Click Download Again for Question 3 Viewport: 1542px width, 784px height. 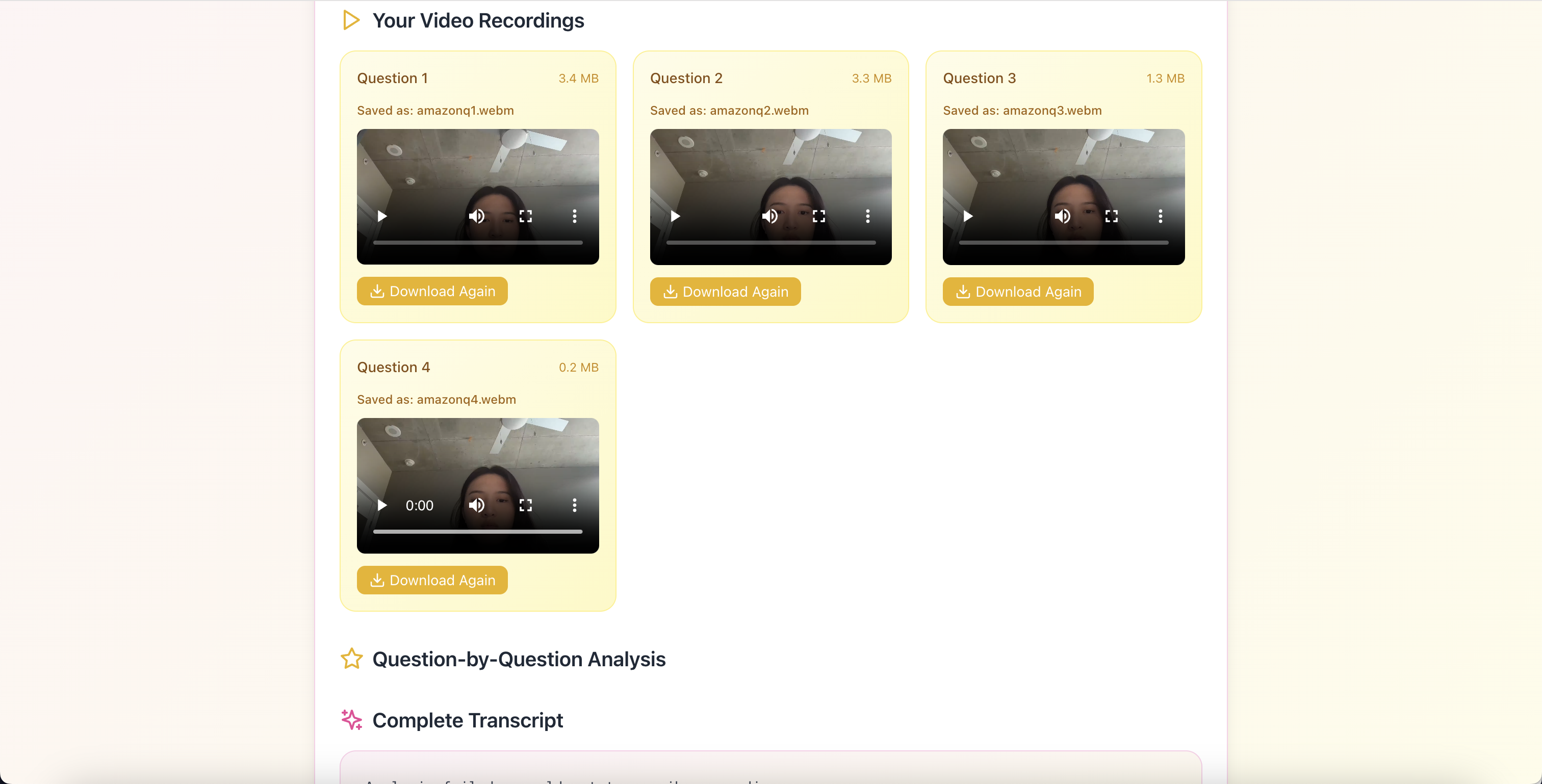pyautogui.click(x=1018, y=292)
